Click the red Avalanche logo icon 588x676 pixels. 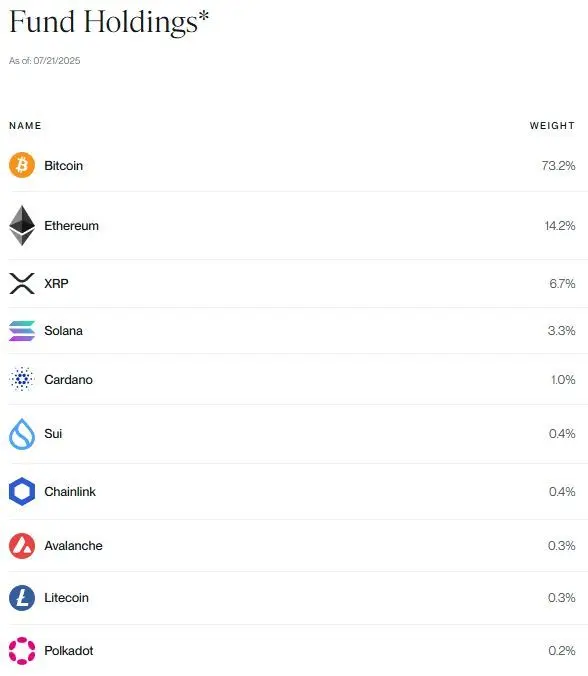pyautogui.click(x=22, y=545)
